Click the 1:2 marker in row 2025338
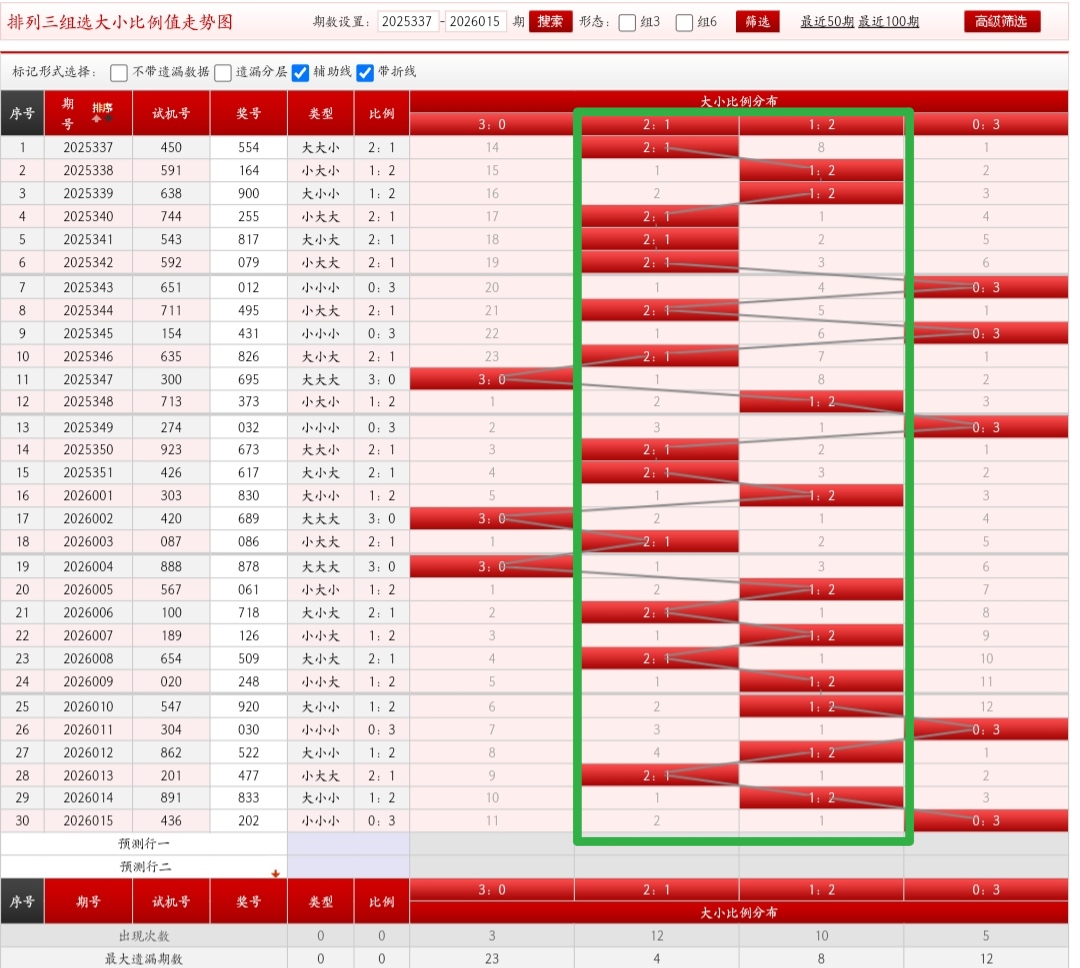The width and height of the screenshot is (1080, 968). point(821,170)
